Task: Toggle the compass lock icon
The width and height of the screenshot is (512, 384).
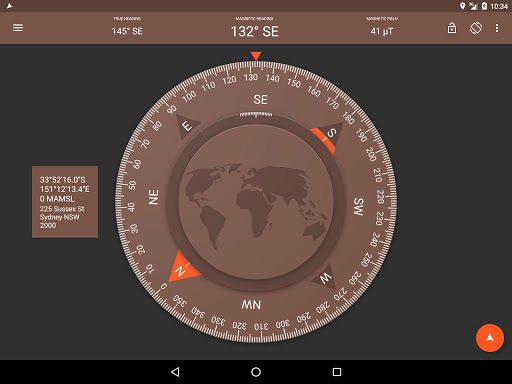Action: point(452,28)
